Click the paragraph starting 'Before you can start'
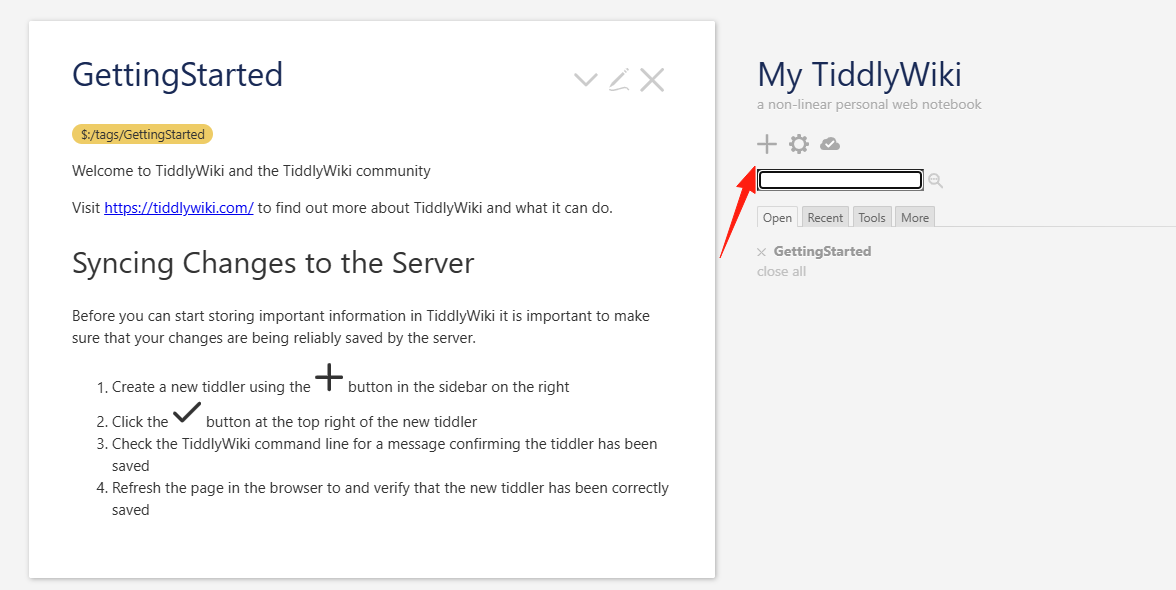The width and height of the screenshot is (1176, 590). pos(361,327)
